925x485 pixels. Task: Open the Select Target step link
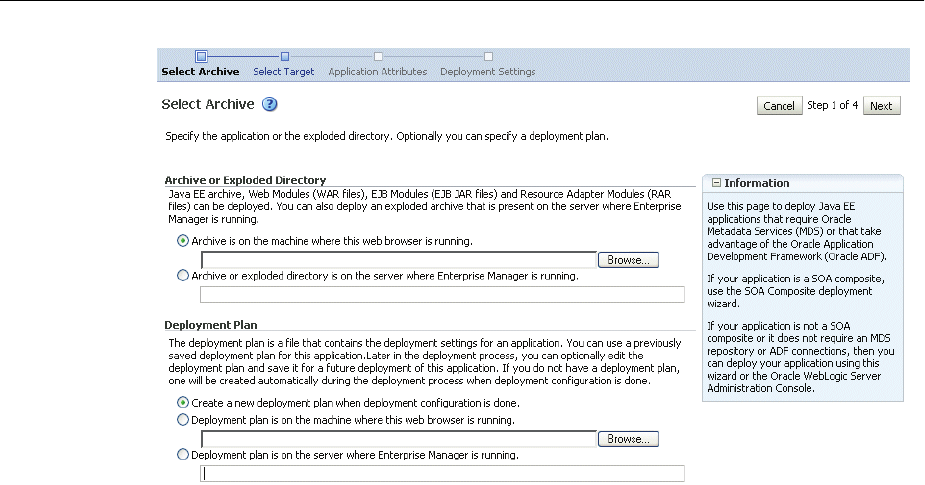[x=284, y=72]
